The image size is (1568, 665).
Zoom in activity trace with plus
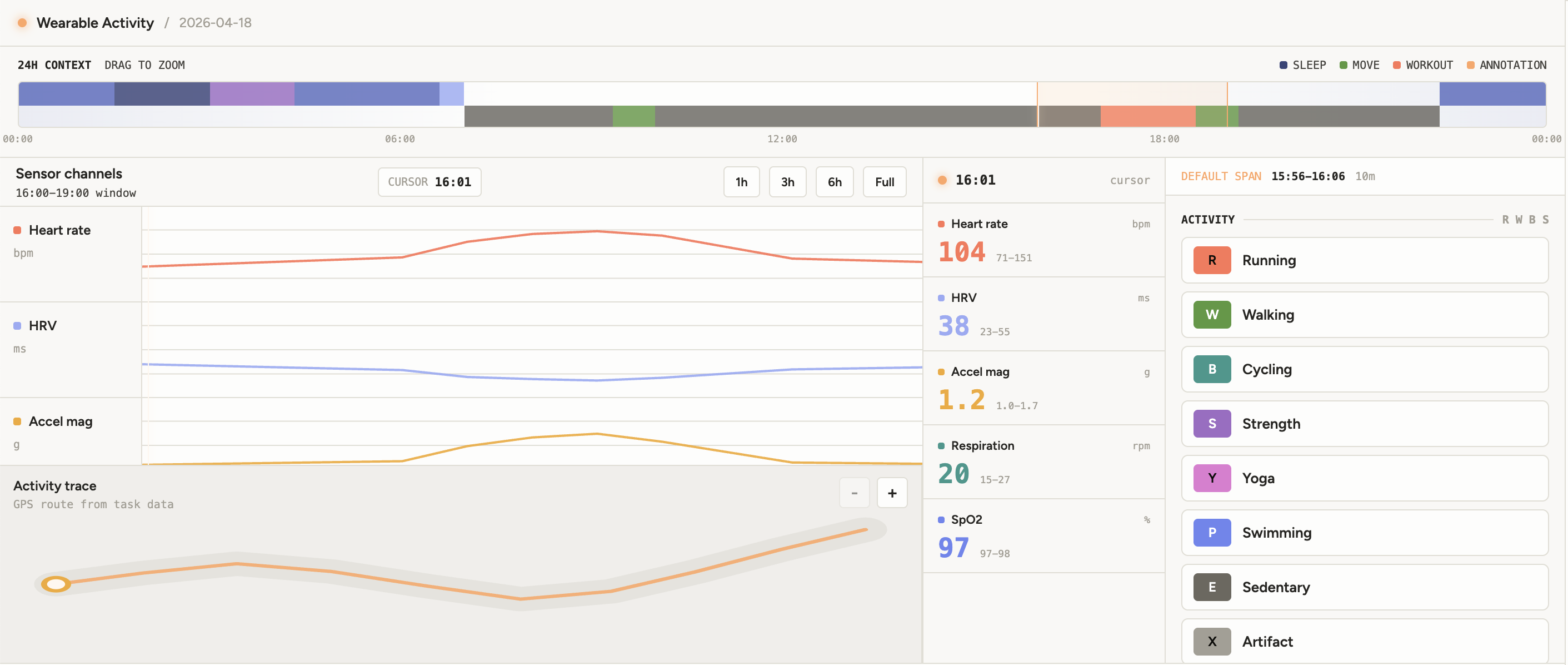(892, 493)
